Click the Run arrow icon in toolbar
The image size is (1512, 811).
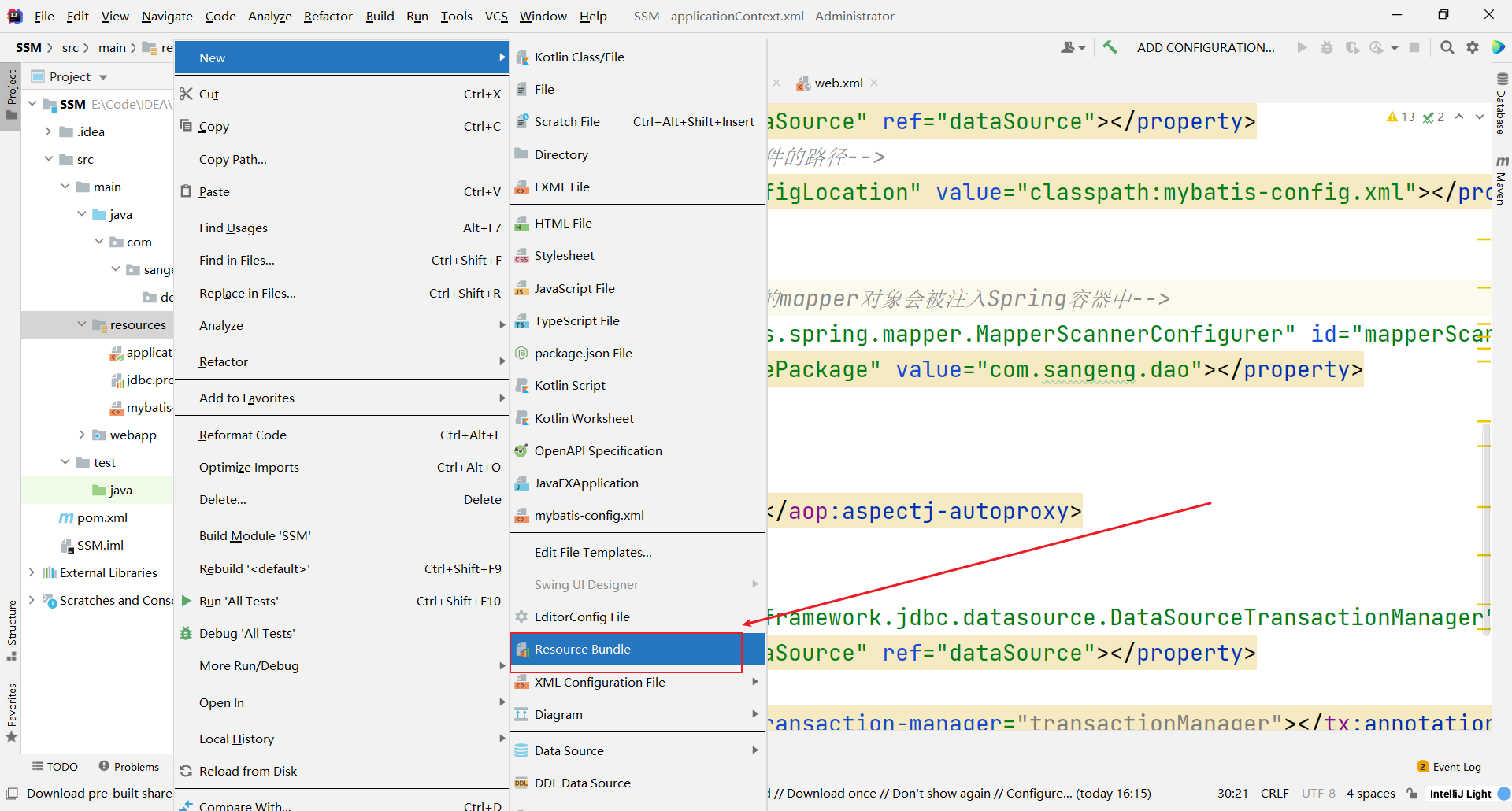click(x=1302, y=47)
